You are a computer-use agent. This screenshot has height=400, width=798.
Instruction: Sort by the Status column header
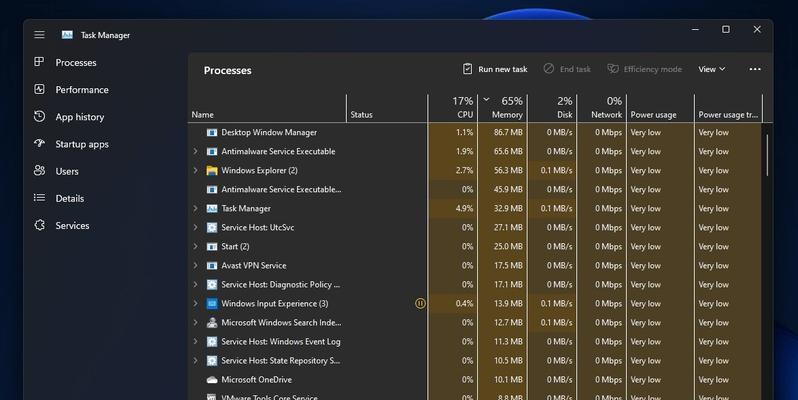[x=387, y=108]
